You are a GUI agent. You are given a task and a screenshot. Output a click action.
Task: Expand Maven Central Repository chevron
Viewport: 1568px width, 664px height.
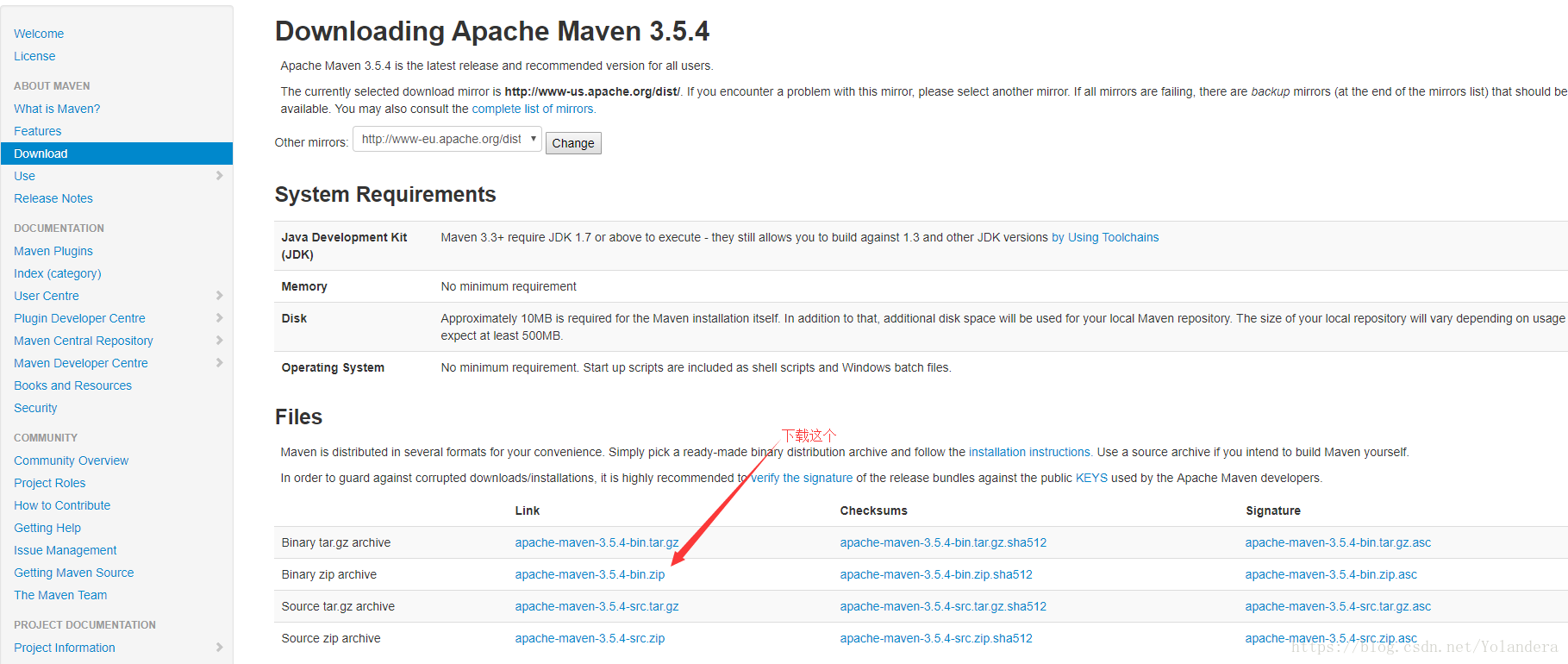coord(219,340)
